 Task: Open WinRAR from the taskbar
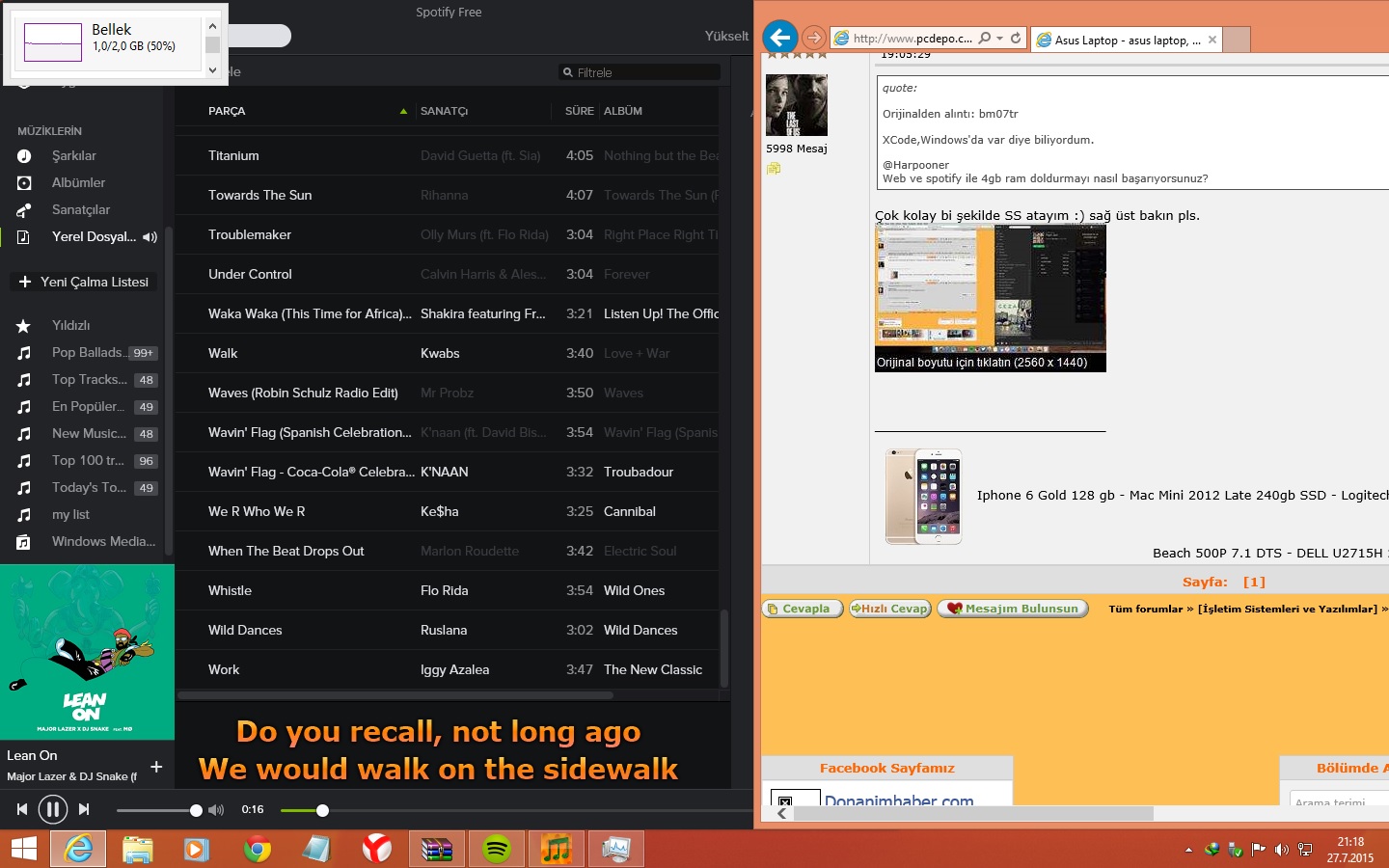point(437,849)
